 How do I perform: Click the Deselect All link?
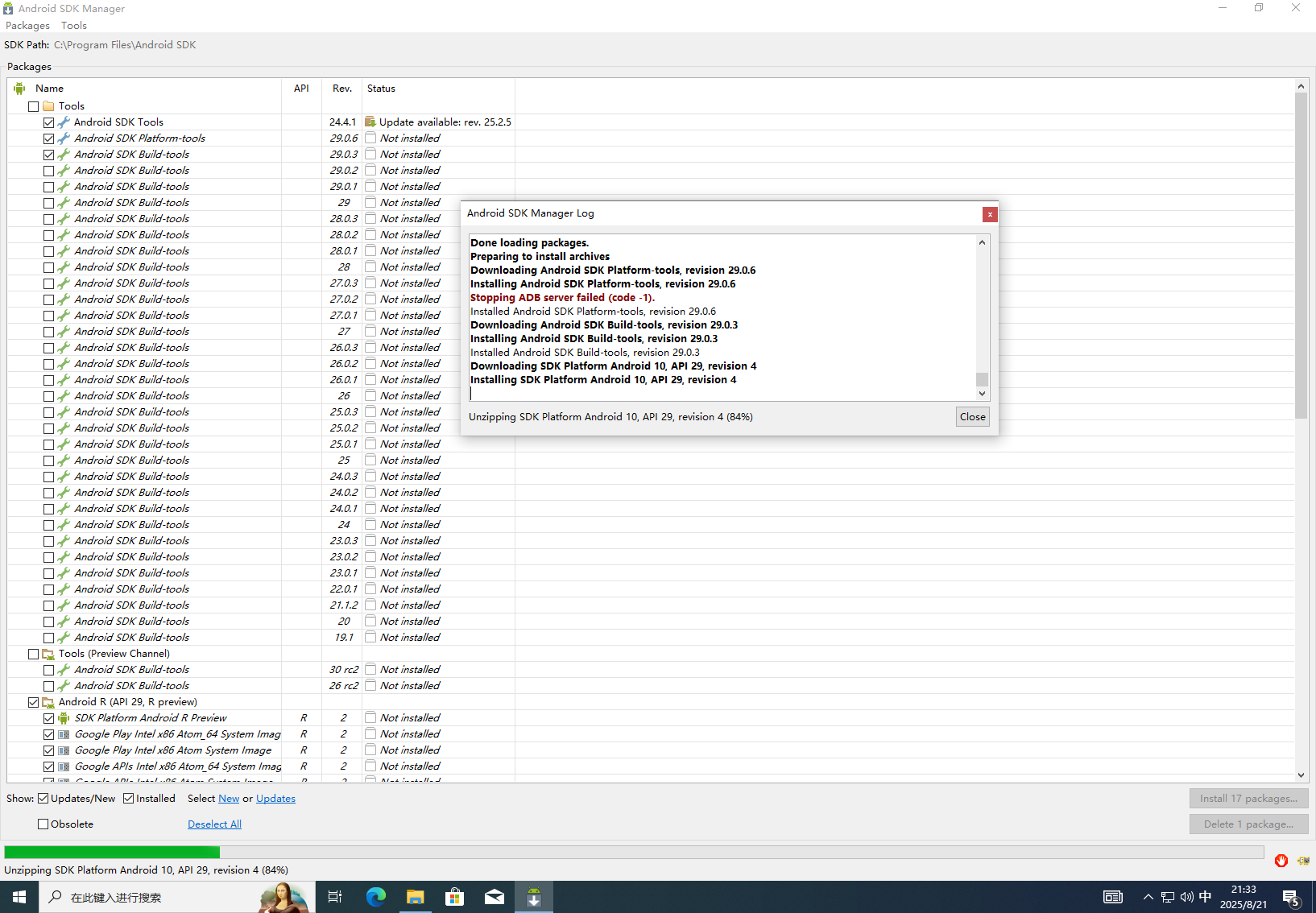[214, 824]
